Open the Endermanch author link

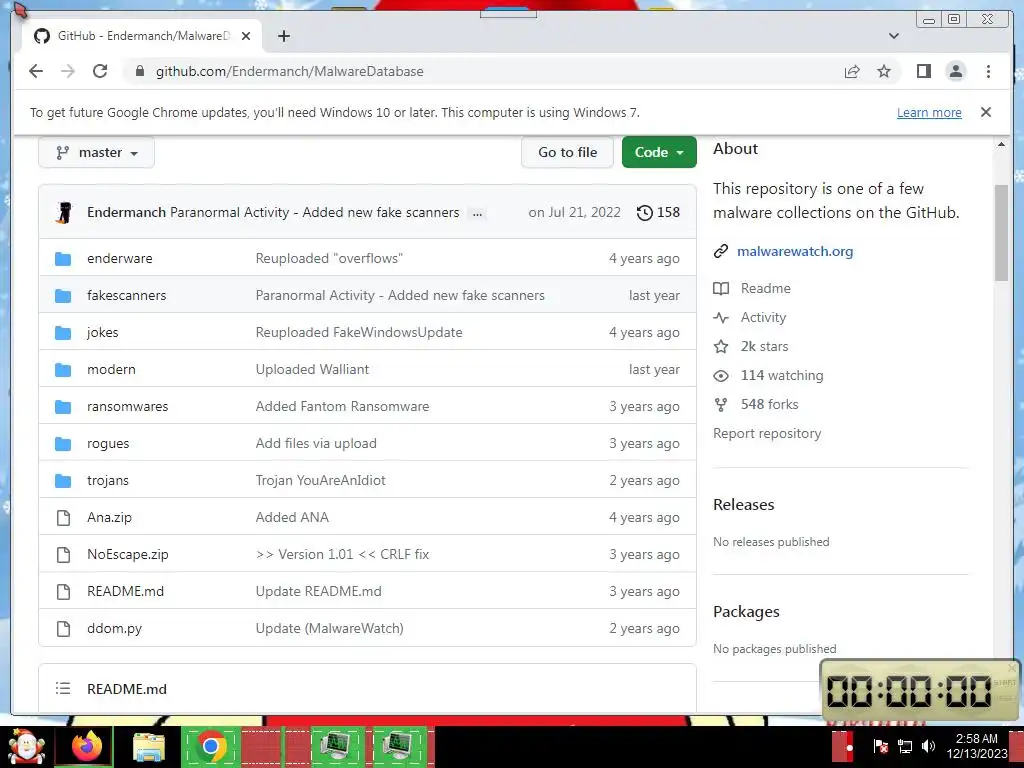pyautogui.click(x=126, y=212)
